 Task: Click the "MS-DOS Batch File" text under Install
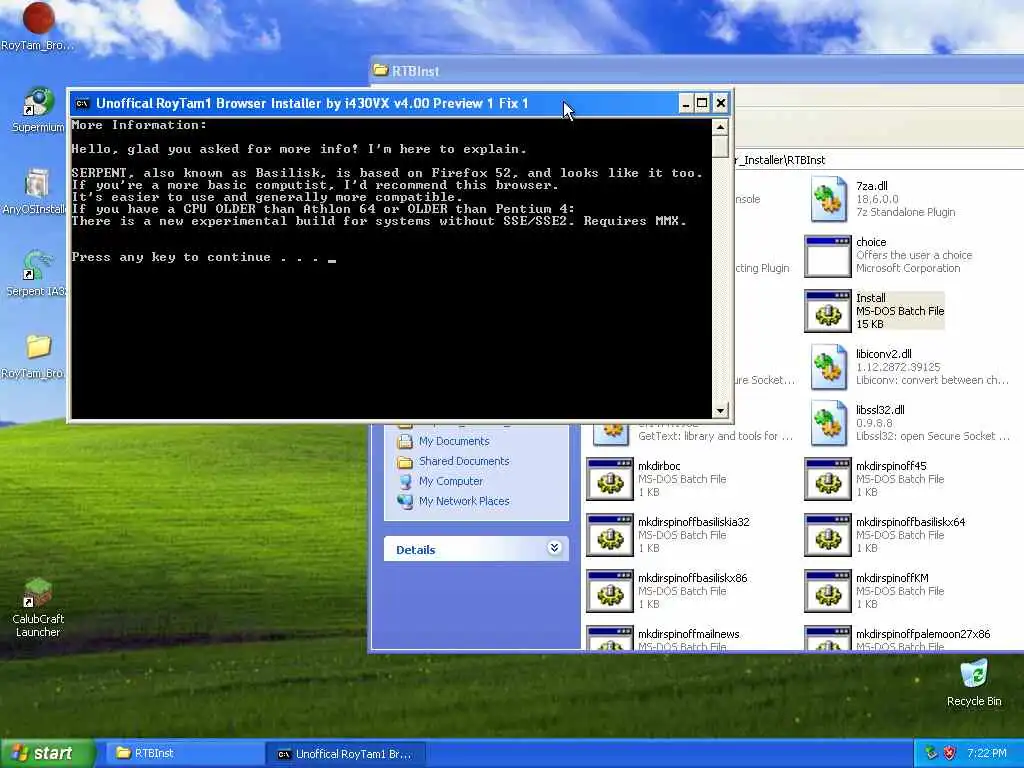click(900, 311)
